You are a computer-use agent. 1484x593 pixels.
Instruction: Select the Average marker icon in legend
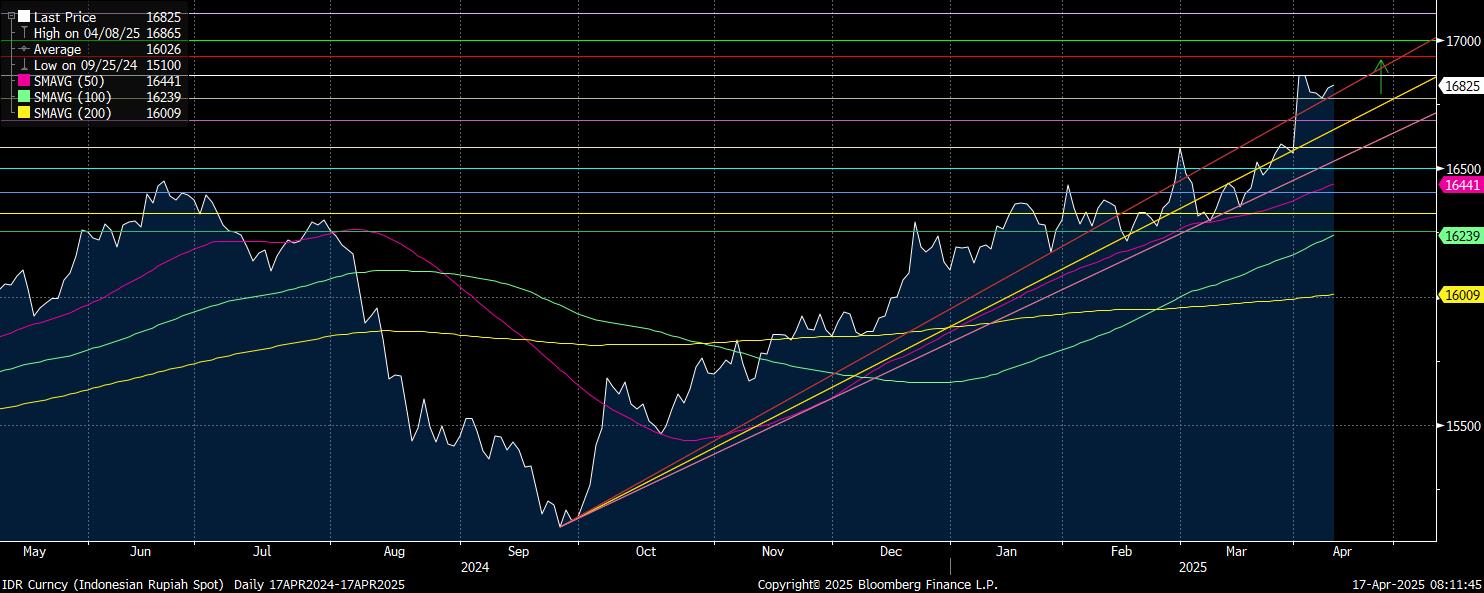coord(24,49)
